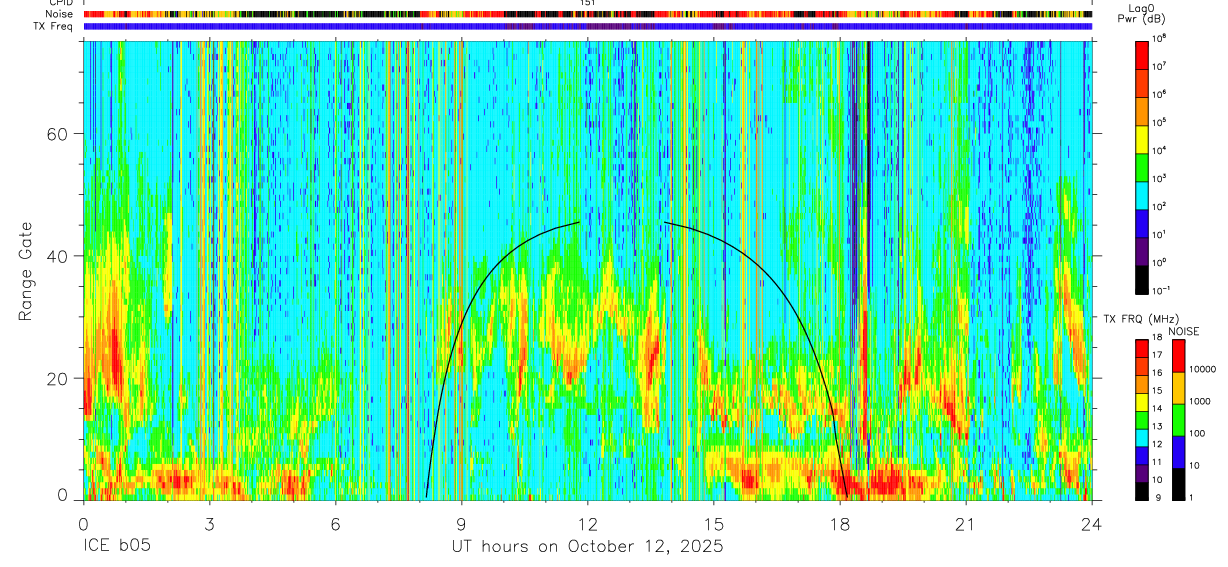Pick the black NOISE swatch between 1 and 10
The height and width of the screenshot is (567, 1228).
tap(1177, 484)
